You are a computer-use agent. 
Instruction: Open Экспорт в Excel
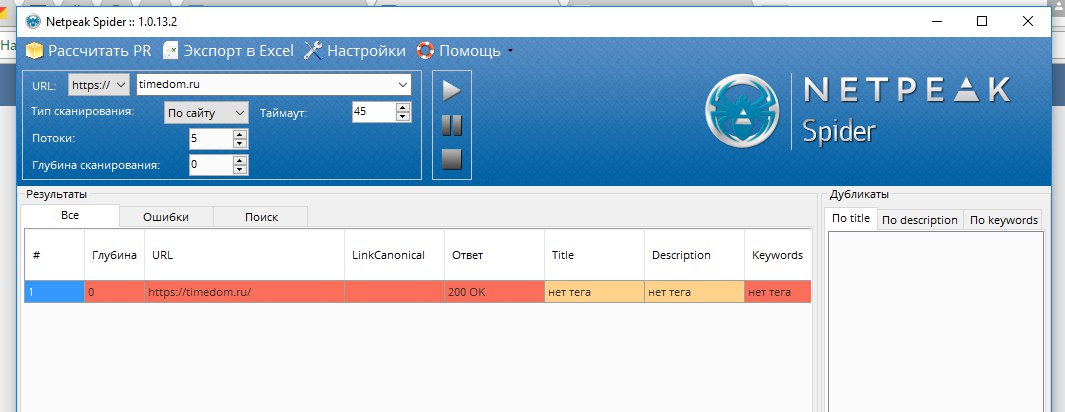point(228,51)
